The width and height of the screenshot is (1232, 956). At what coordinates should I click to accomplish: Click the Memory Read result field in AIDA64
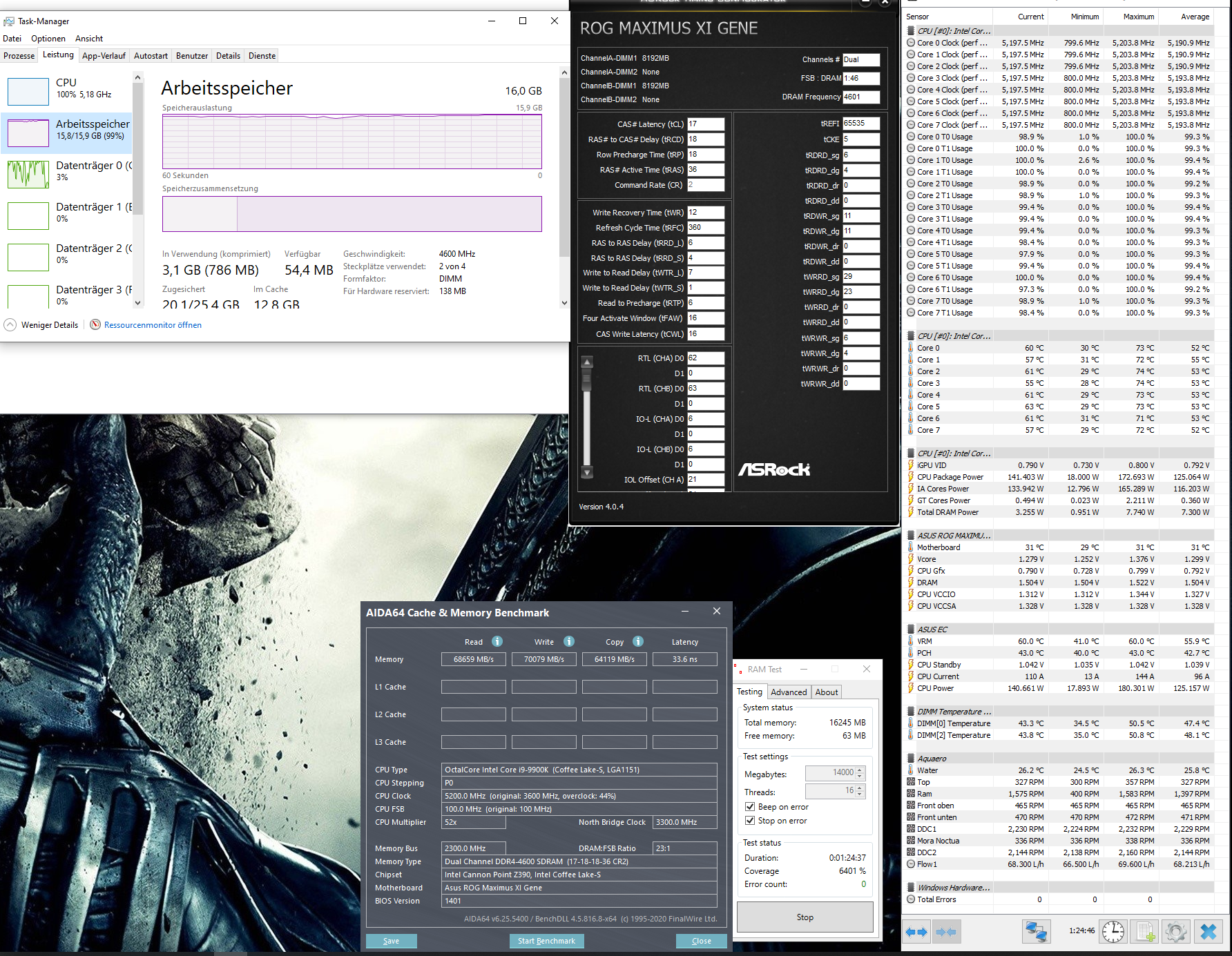click(474, 659)
